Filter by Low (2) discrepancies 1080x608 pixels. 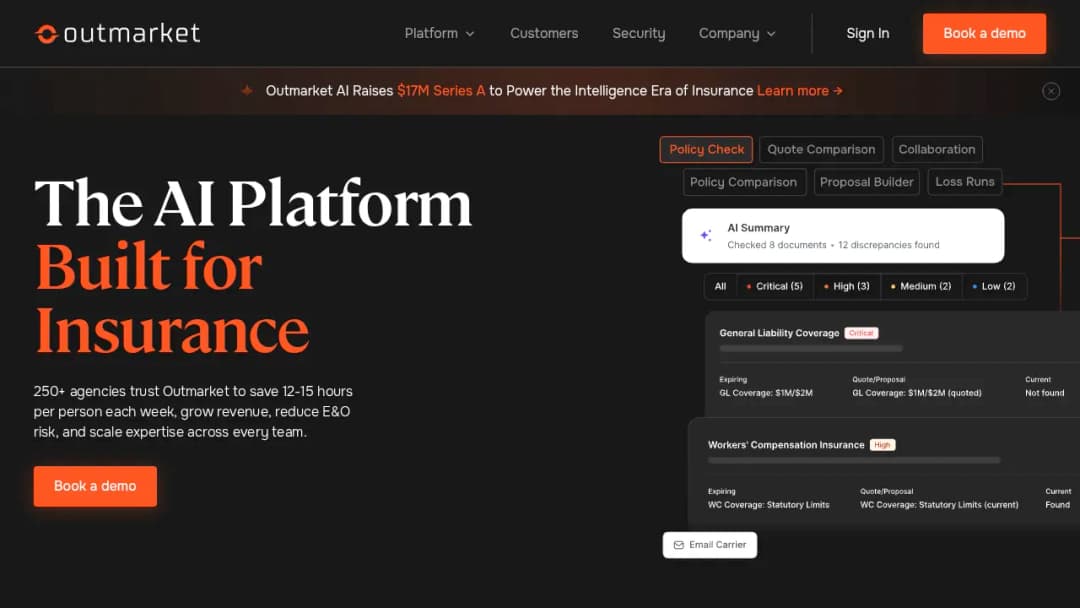[x=993, y=286]
